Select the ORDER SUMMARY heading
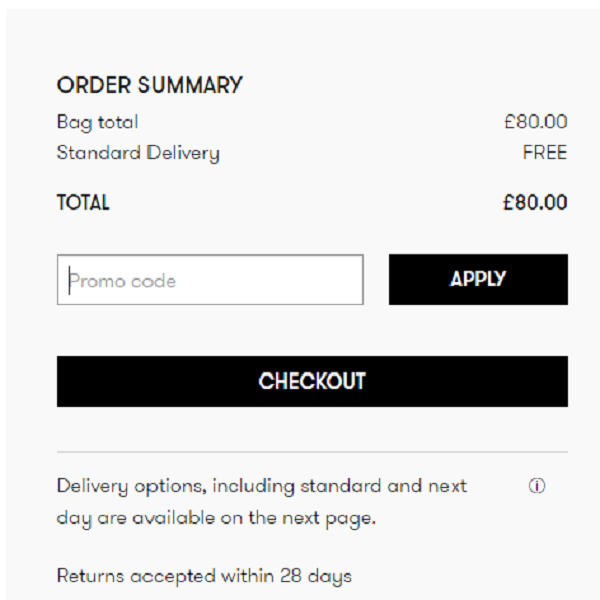This screenshot has height=600, width=600. pyautogui.click(x=150, y=85)
